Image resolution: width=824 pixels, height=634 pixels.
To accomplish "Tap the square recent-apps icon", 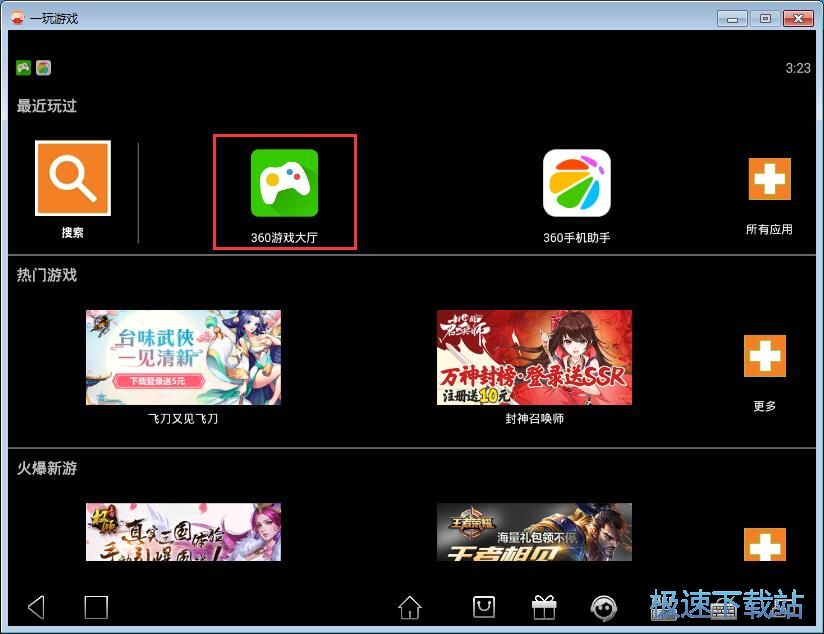I will [x=96, y=607].
